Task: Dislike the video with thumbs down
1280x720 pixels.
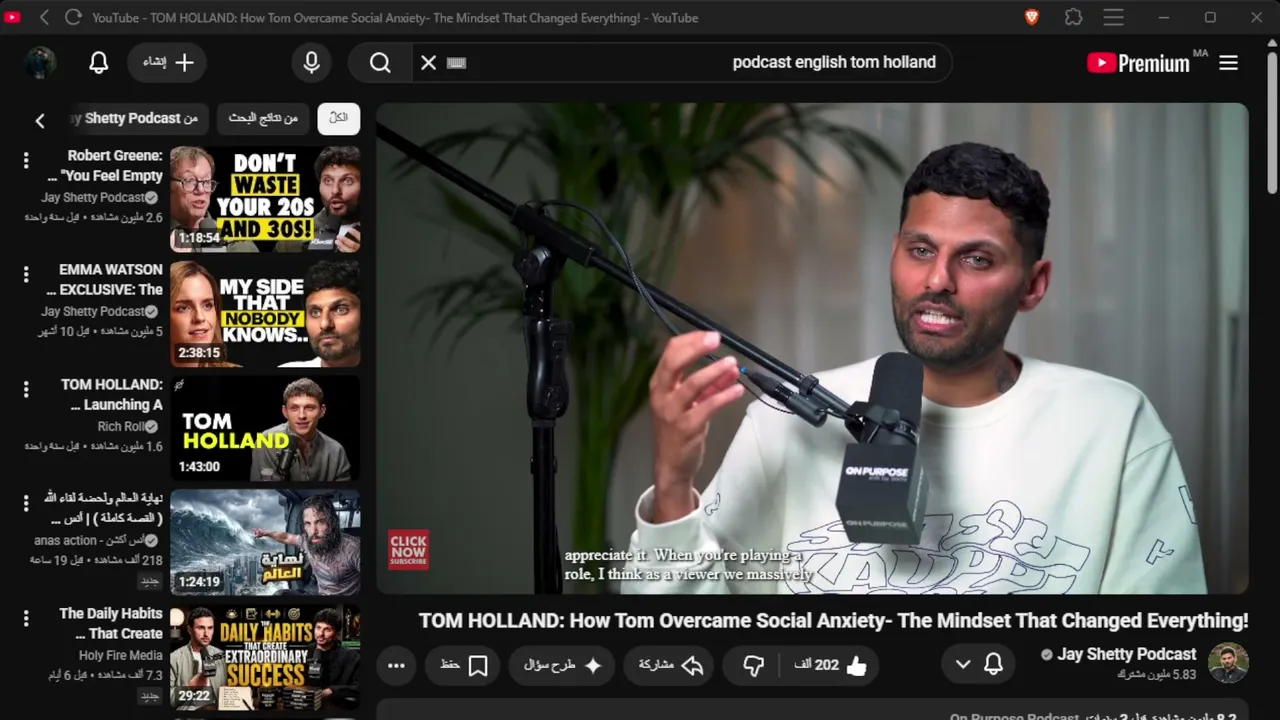Action: click(x=754, y=665)
